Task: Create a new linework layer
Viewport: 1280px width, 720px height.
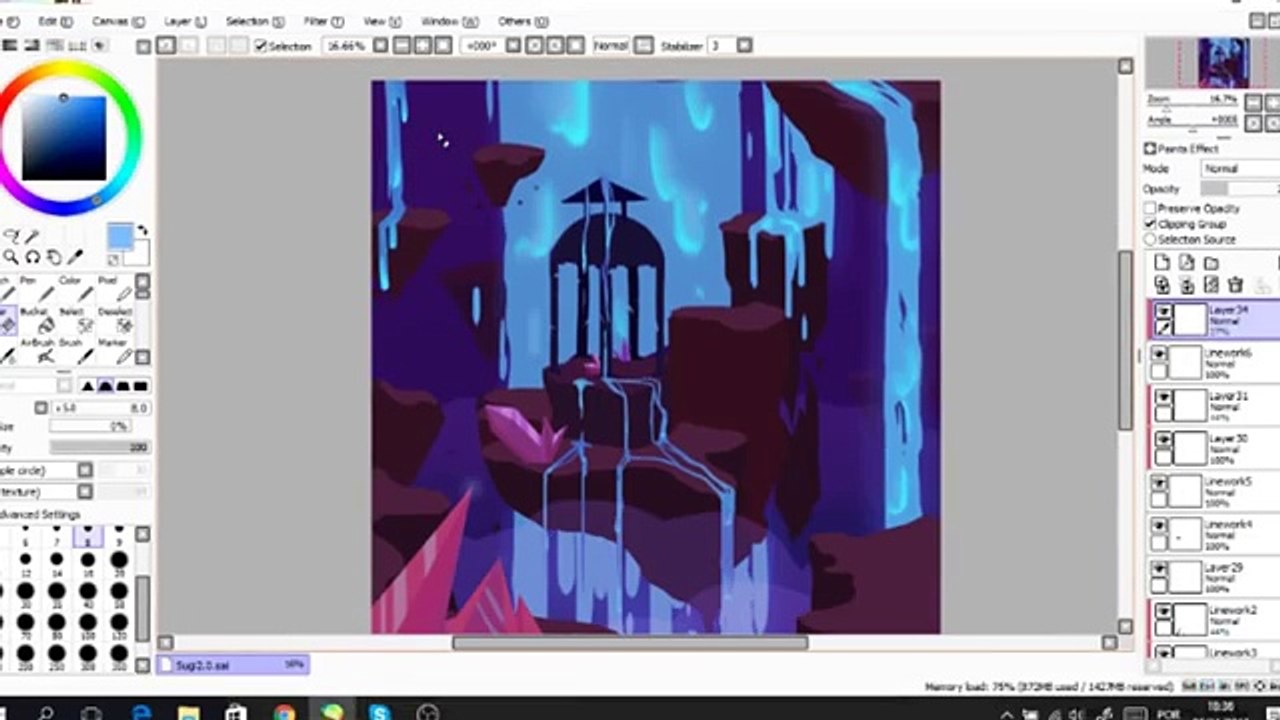Action: click(1186, 263)
